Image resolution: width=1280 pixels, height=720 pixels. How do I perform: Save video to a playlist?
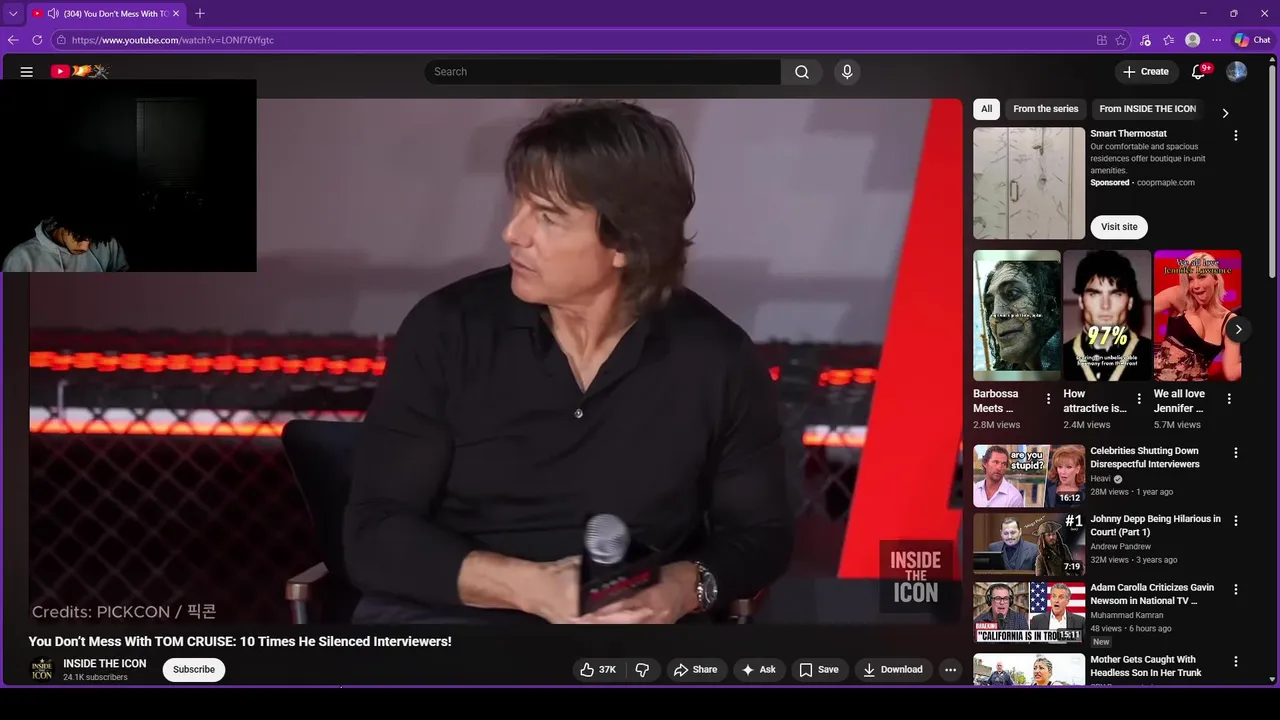click(x=819, y=670)
